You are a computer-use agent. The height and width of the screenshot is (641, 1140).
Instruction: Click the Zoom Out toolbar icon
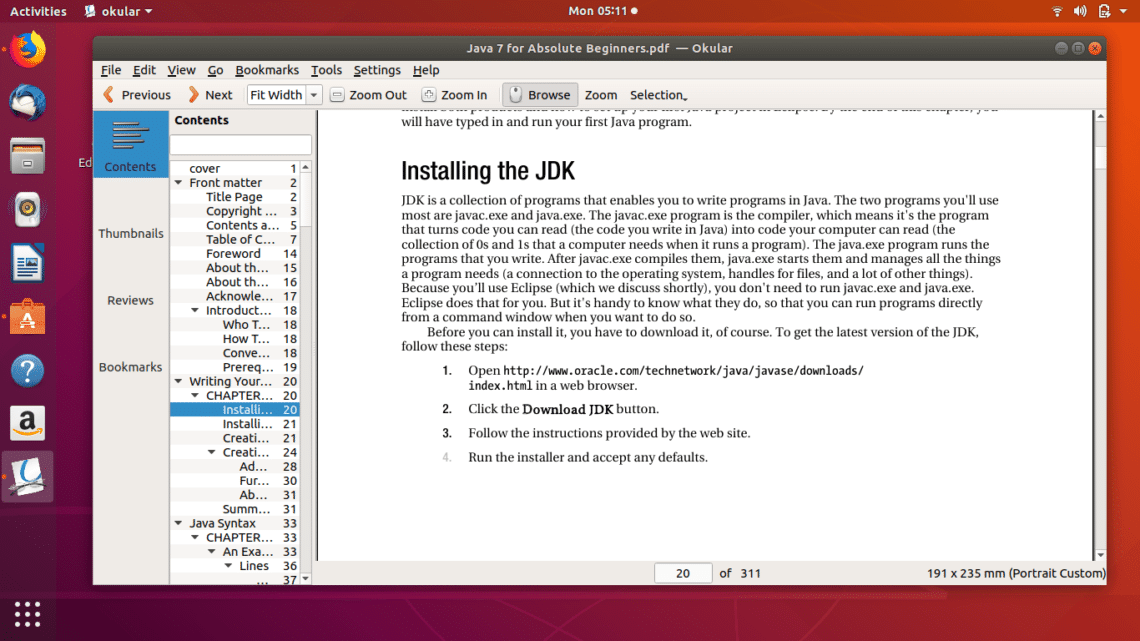point(338,95)
